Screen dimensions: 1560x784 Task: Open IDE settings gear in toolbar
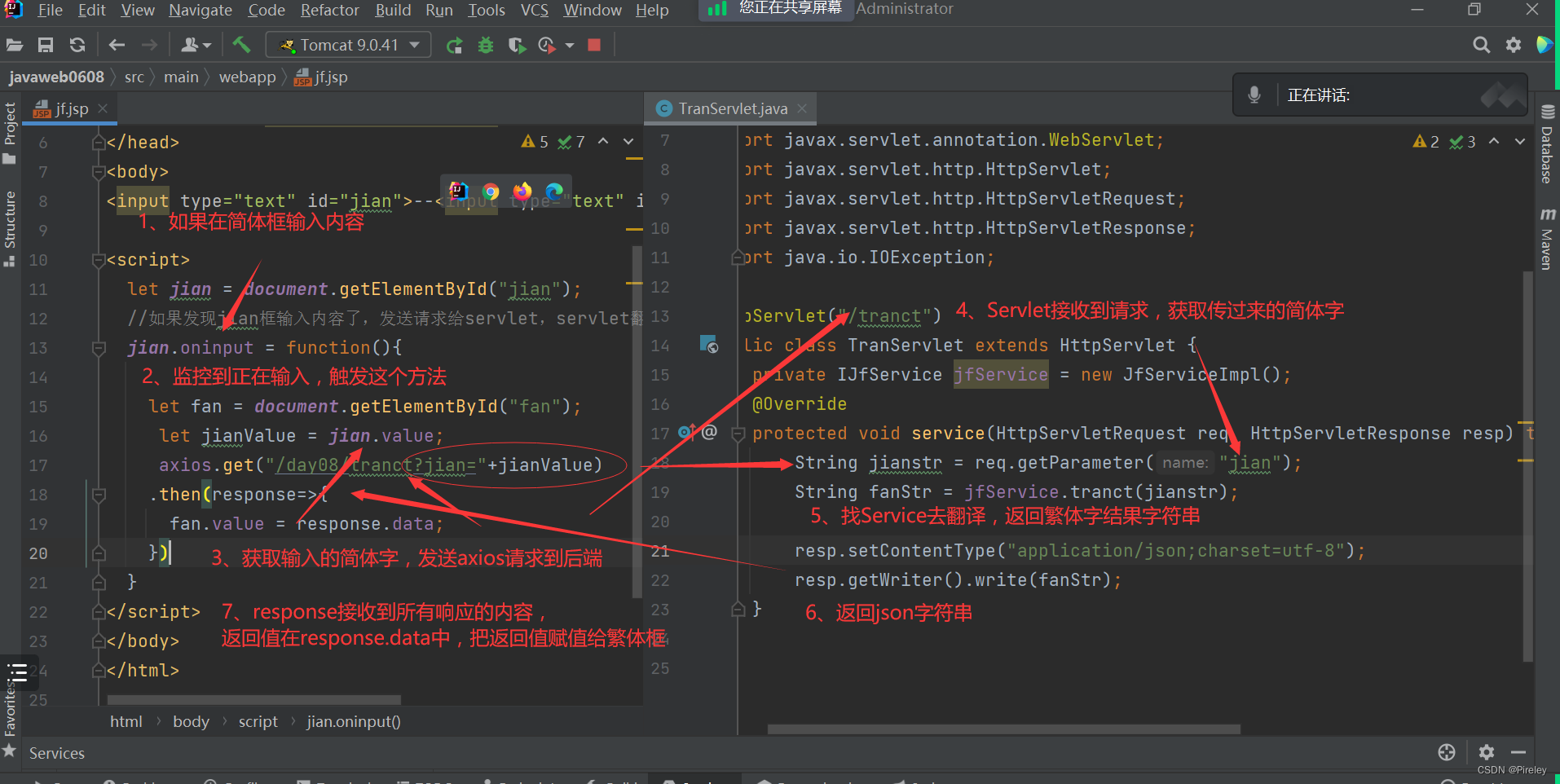tap(1514, 45)
